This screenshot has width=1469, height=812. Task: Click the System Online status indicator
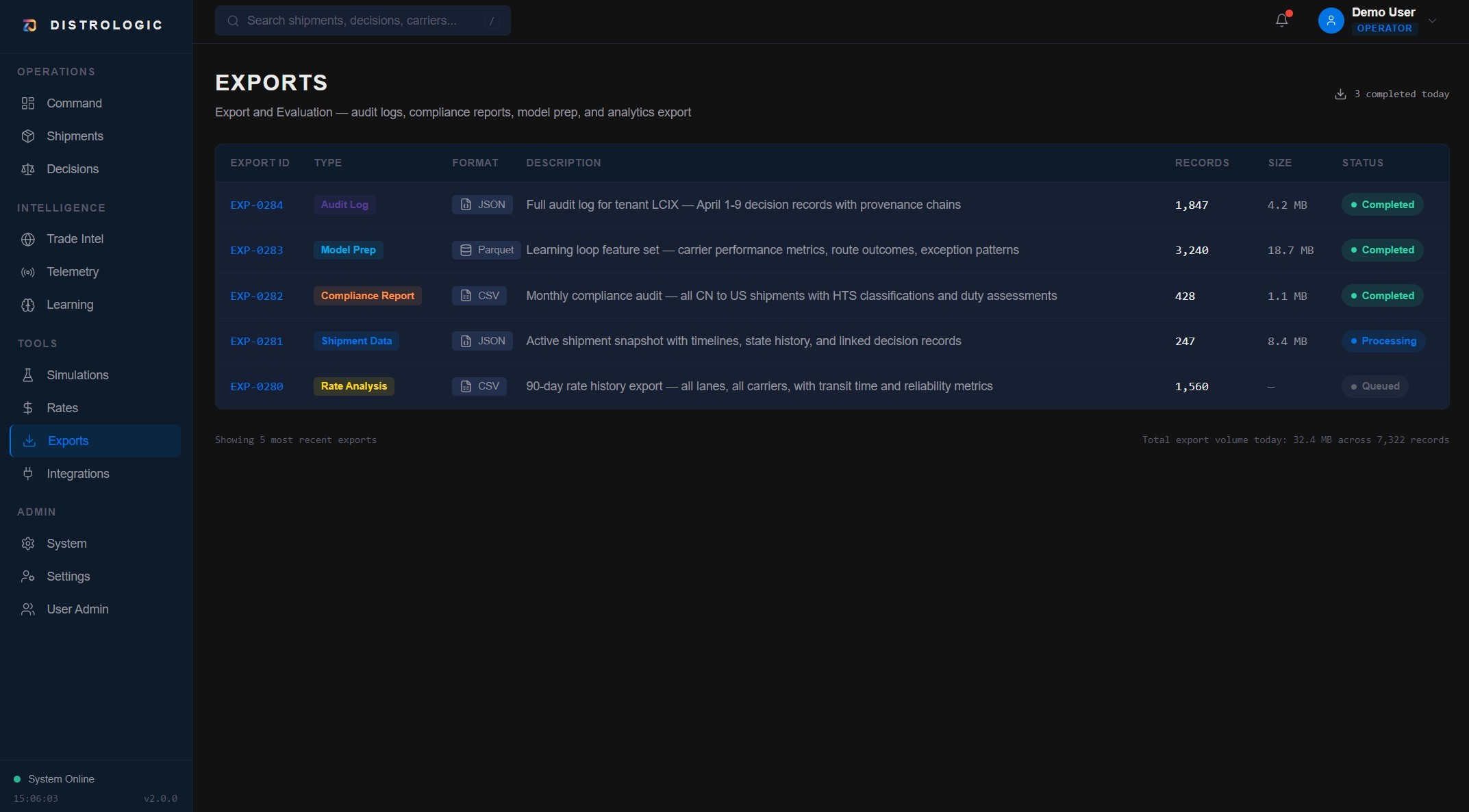point(54,779)
